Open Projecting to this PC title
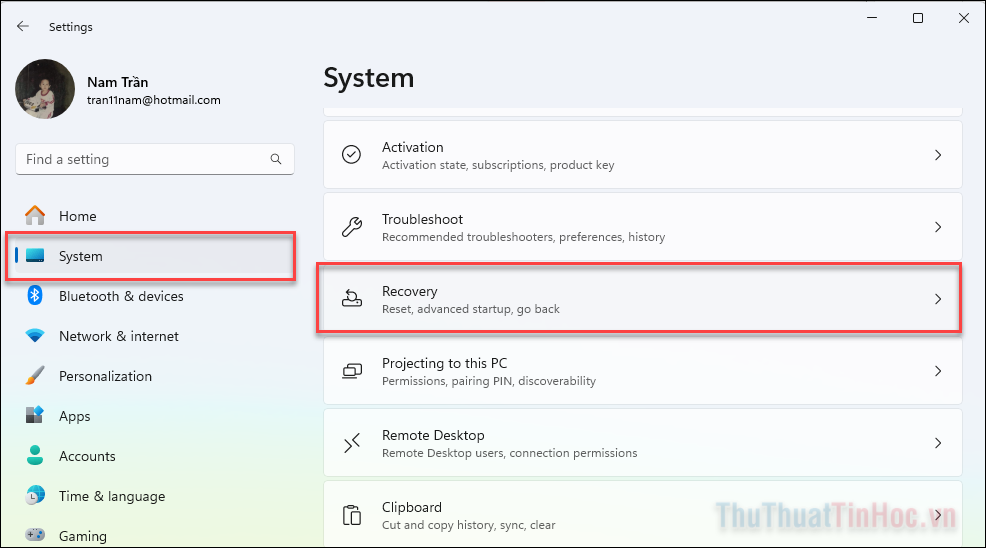Image resolution: width=986 pixels, height=548 pixels. pos(445,363)
